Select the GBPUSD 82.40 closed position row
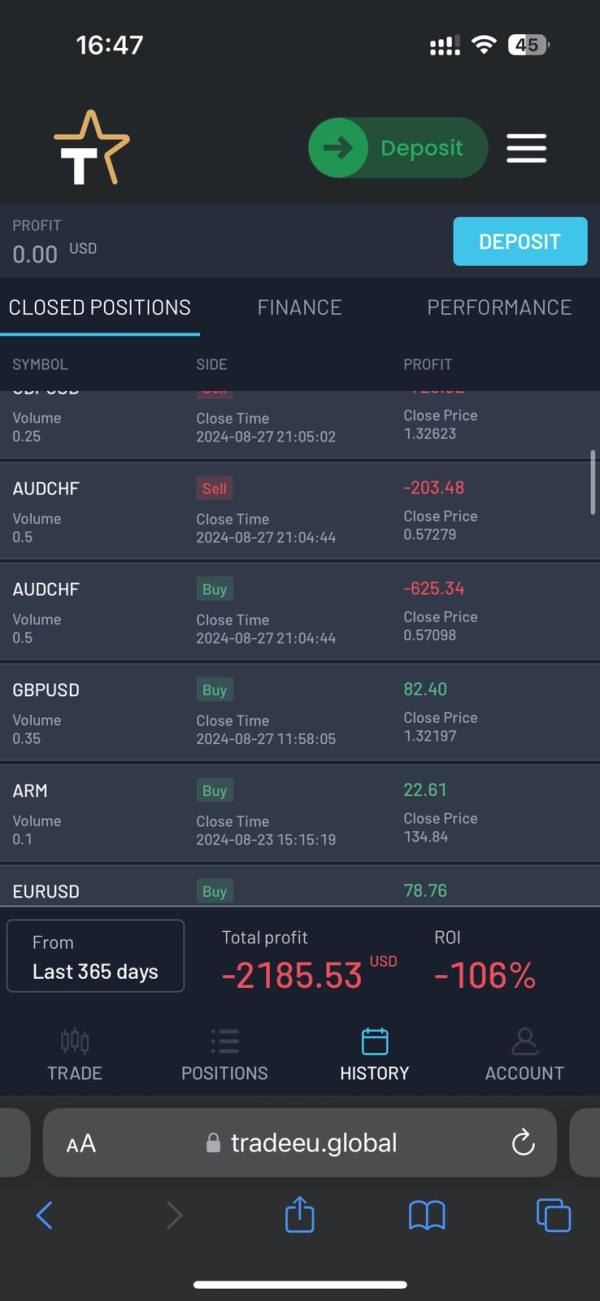This screenshot has height=1301, width=600. click(299, 710)
